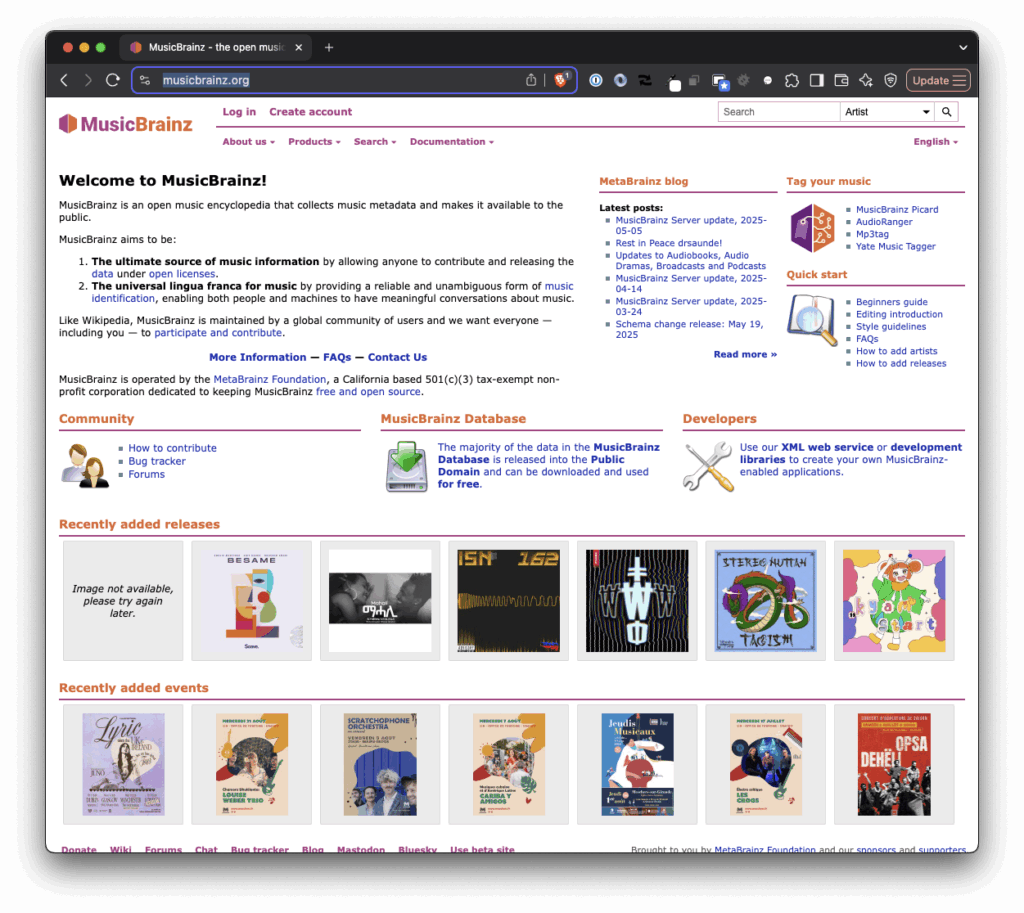1024x913 pixels.
Task: Close the MusicBrainz tab
Action: point(298,47)
